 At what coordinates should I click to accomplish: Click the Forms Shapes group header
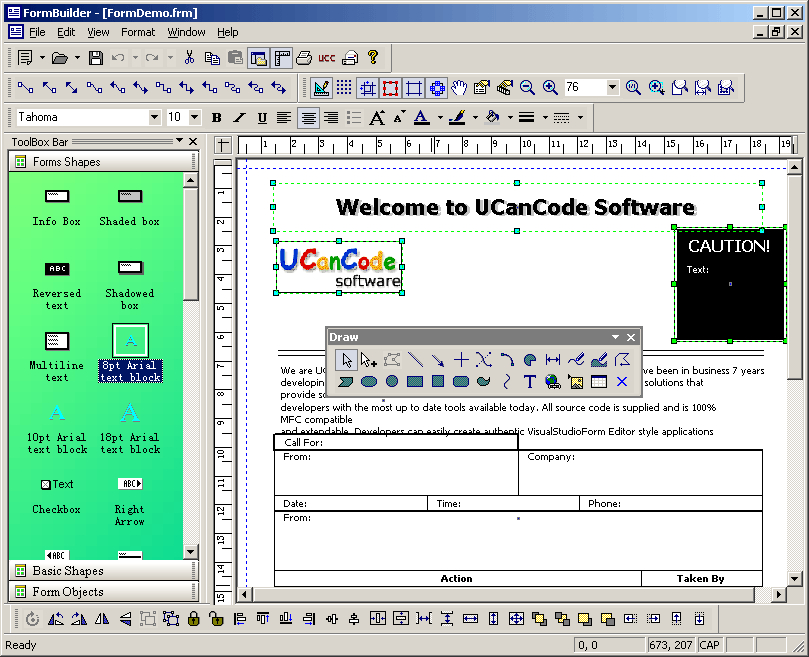pos(103,162)
